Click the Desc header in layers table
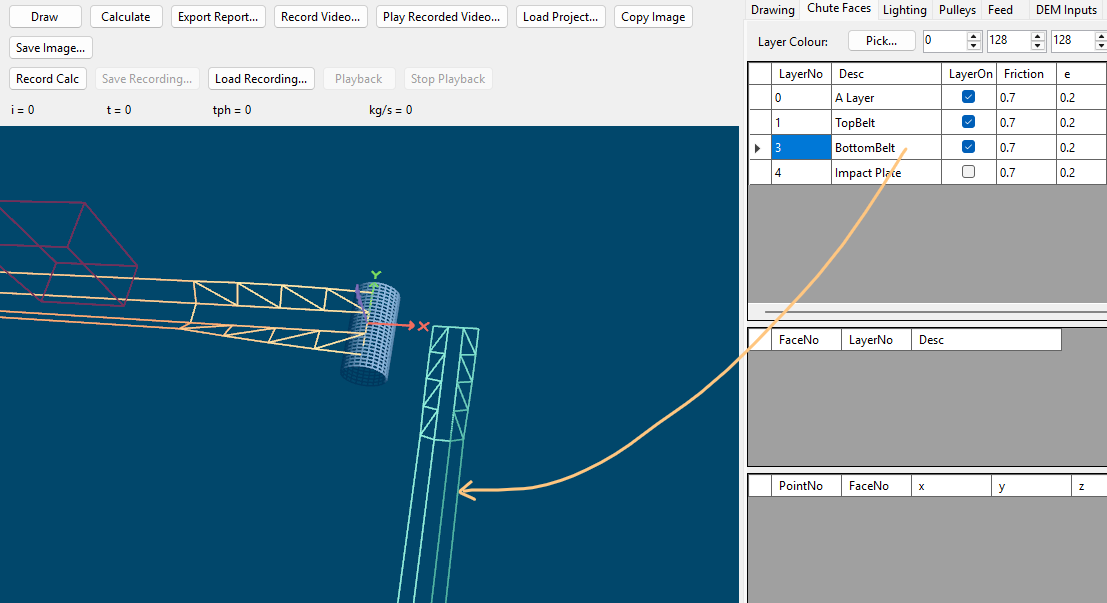The width and height of the screenshot is (1107, 603). pyautogui.click(x=886, y=73)
